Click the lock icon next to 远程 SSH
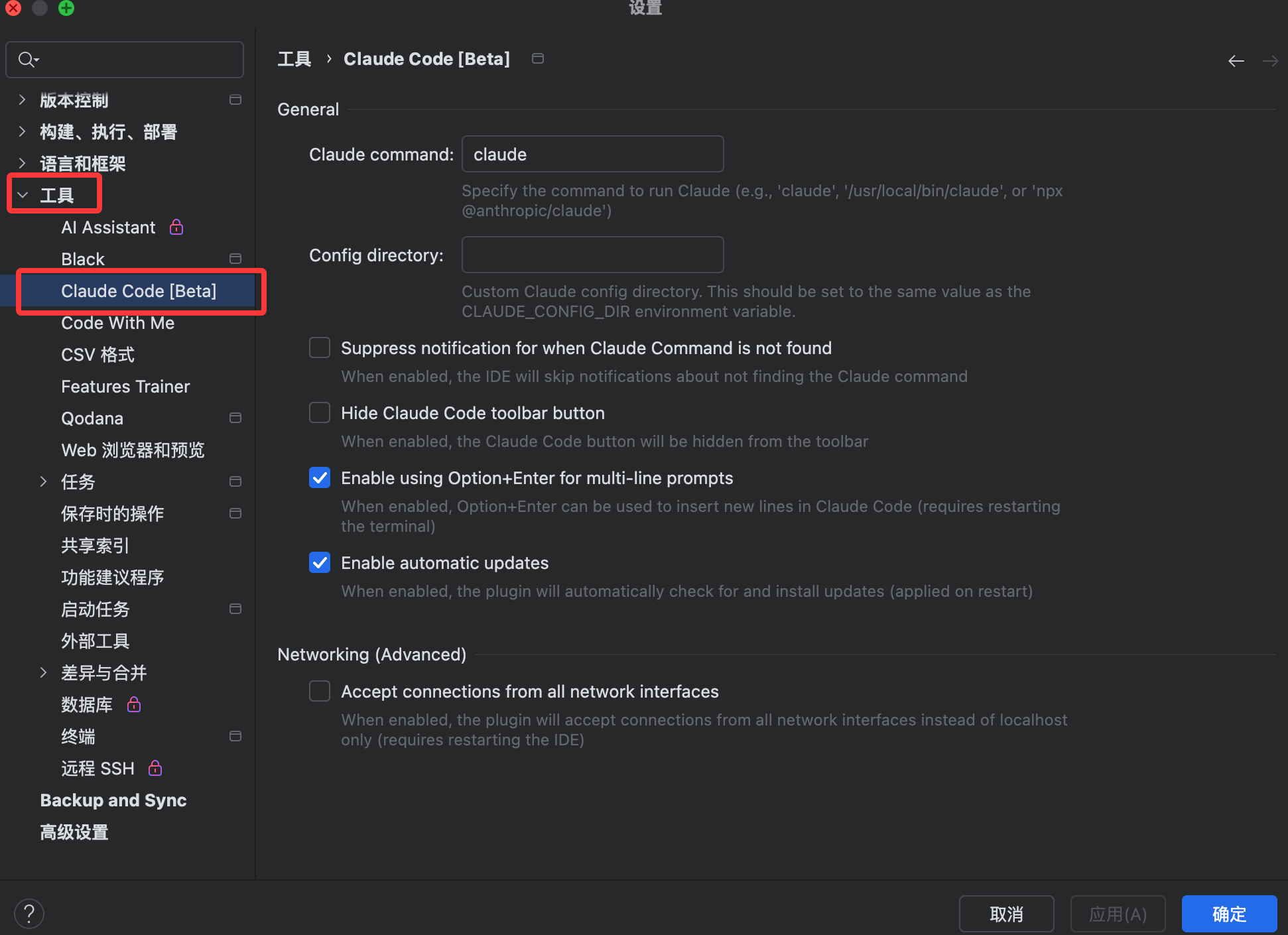Viewport: 1288px width, 935px height. click(155, 768)
